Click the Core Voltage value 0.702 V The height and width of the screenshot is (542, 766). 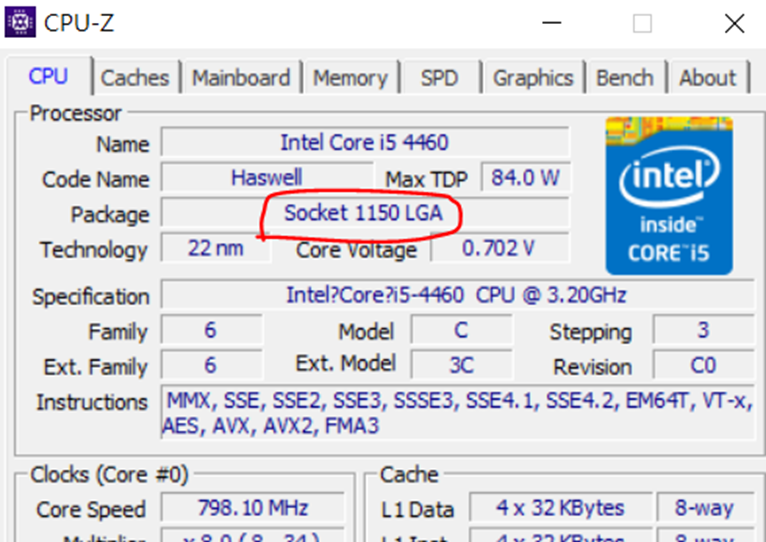pos(499,248)
